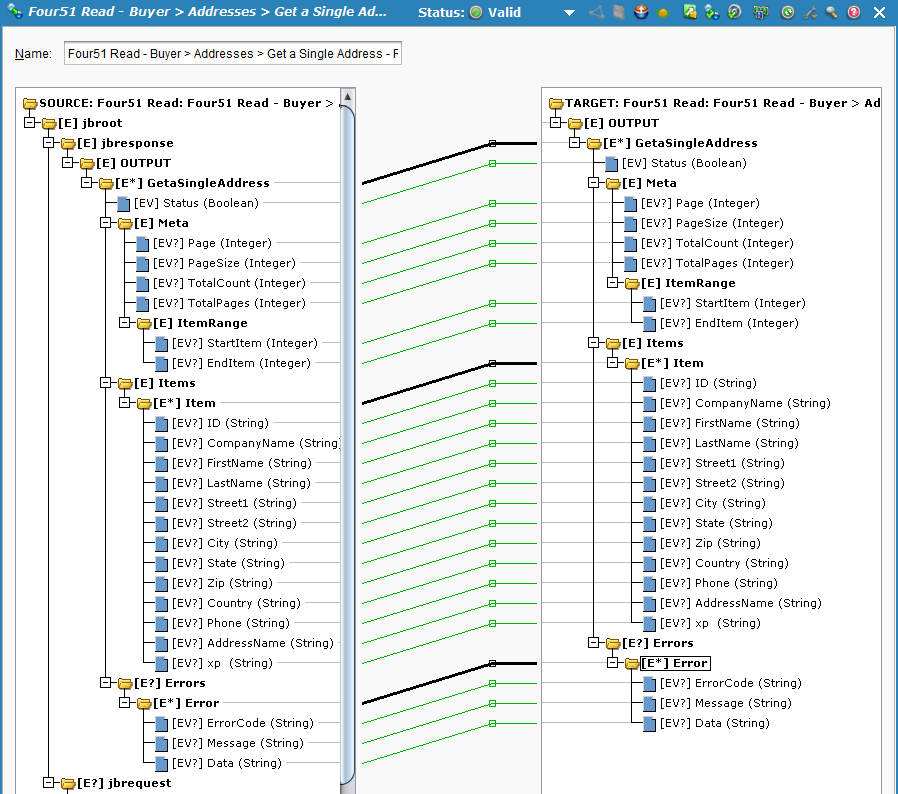Collapse the source Meta folder
The image size is (898, 794).
click(x=106, y=223)
